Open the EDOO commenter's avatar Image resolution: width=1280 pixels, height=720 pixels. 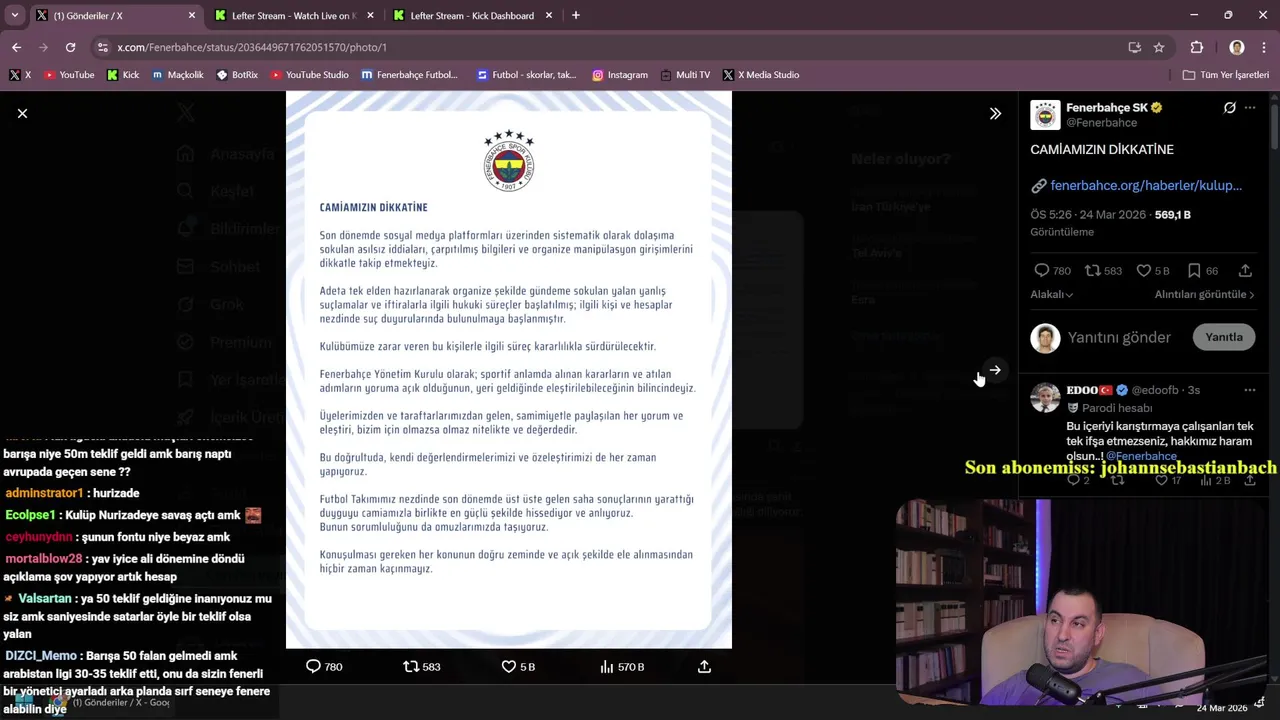click(1045, 397)
